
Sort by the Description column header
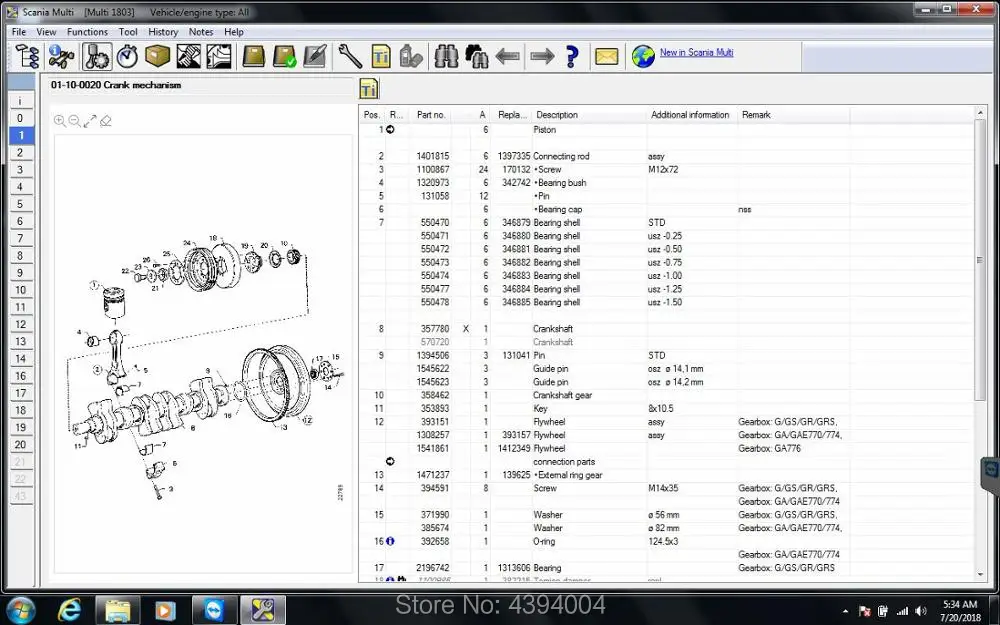[x=557, y=115]
